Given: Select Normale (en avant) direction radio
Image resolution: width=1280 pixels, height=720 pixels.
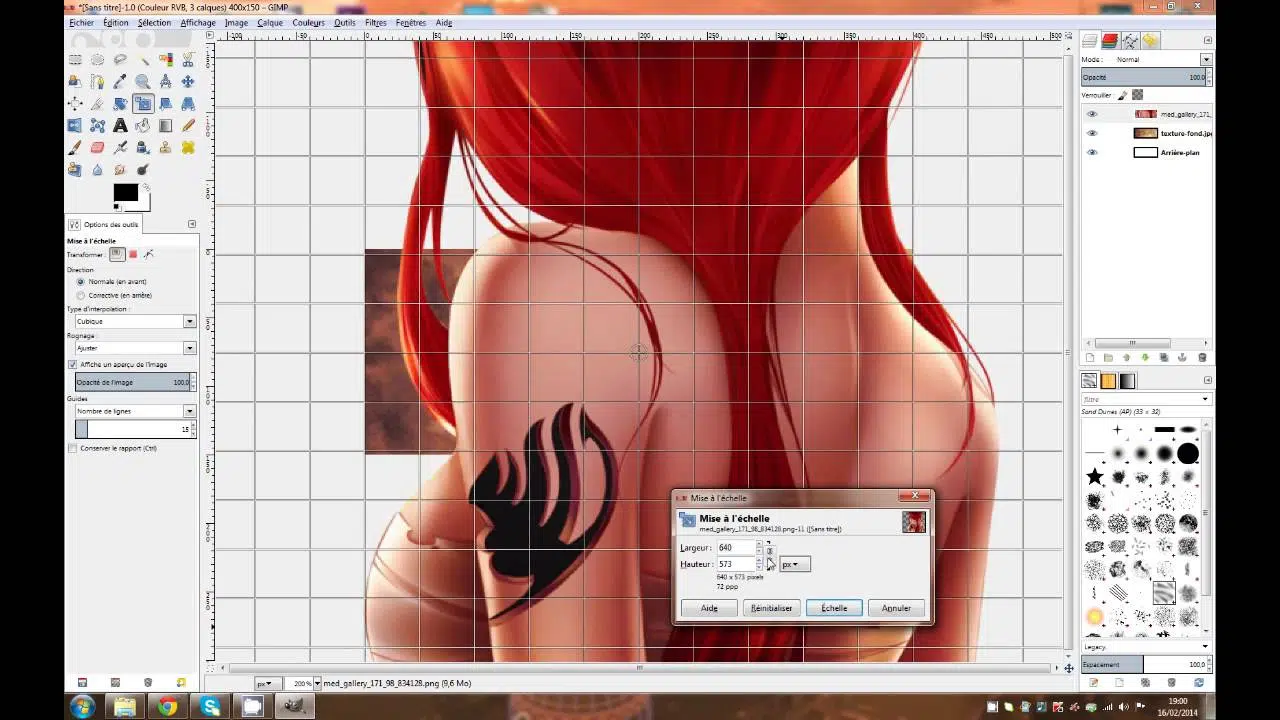Looking at the screenshot, I should coord(81,282).
